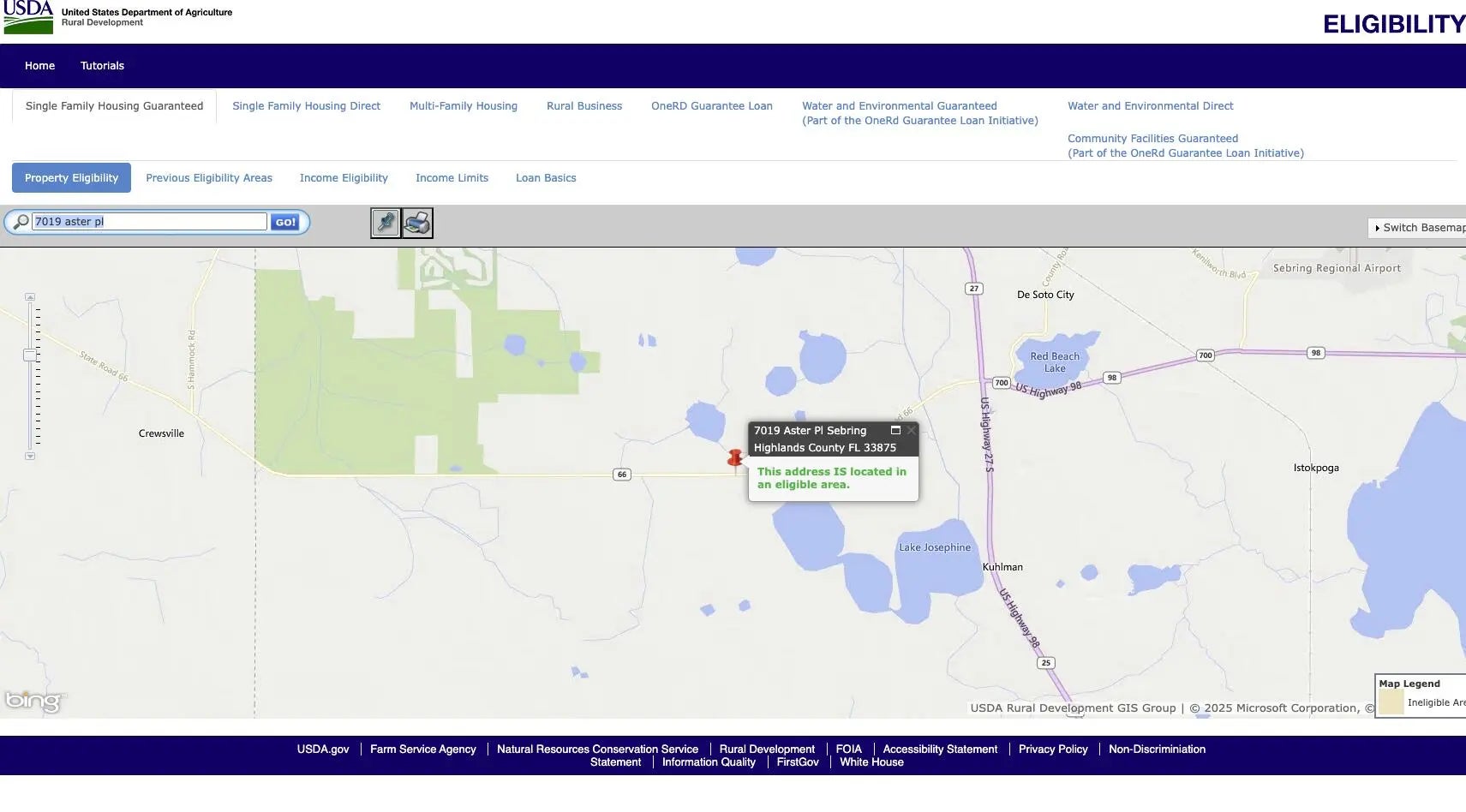
Task: Click the zoom in arrow above slider
Action: [30, 297]
